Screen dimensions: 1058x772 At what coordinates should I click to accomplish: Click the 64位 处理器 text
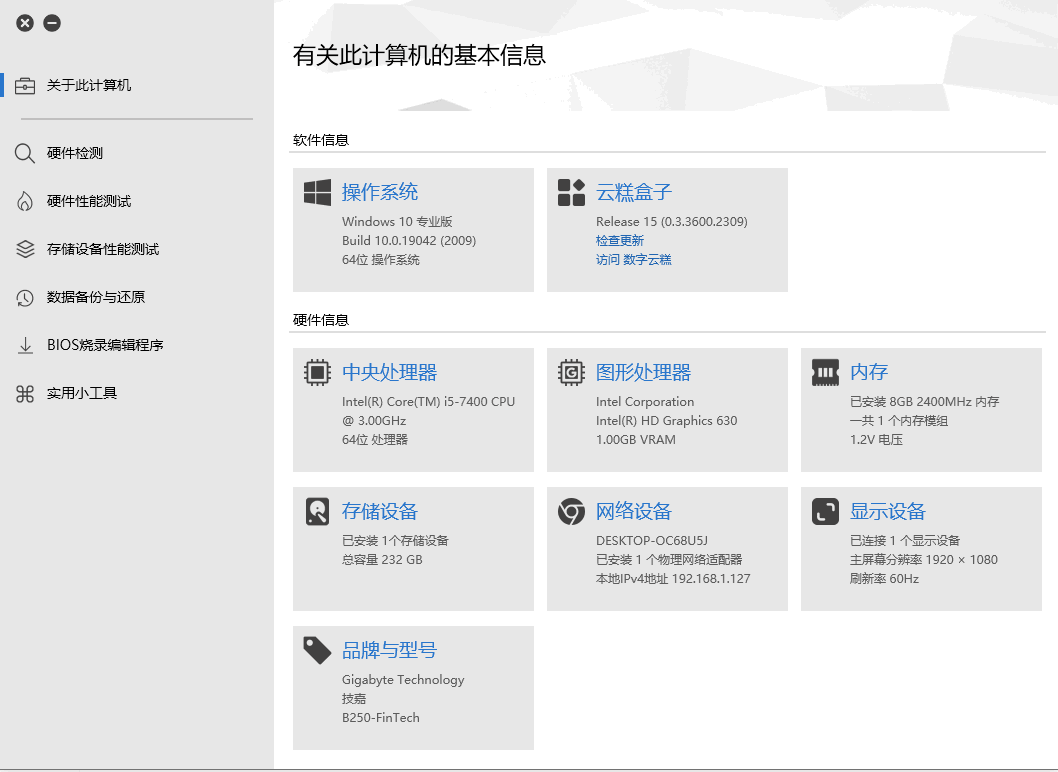click(374, 439)
